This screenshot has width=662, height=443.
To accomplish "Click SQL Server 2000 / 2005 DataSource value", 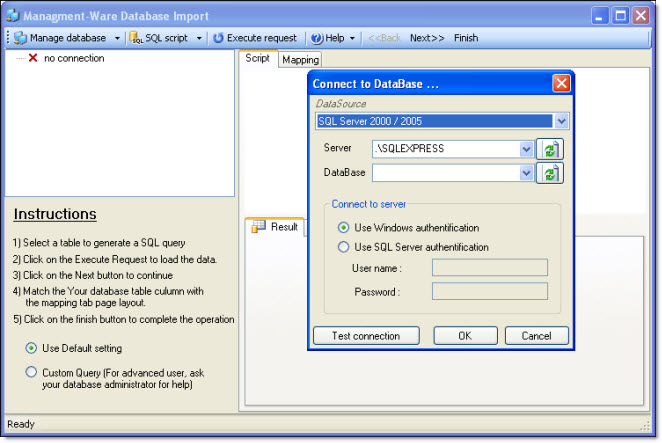I will 434,121.
